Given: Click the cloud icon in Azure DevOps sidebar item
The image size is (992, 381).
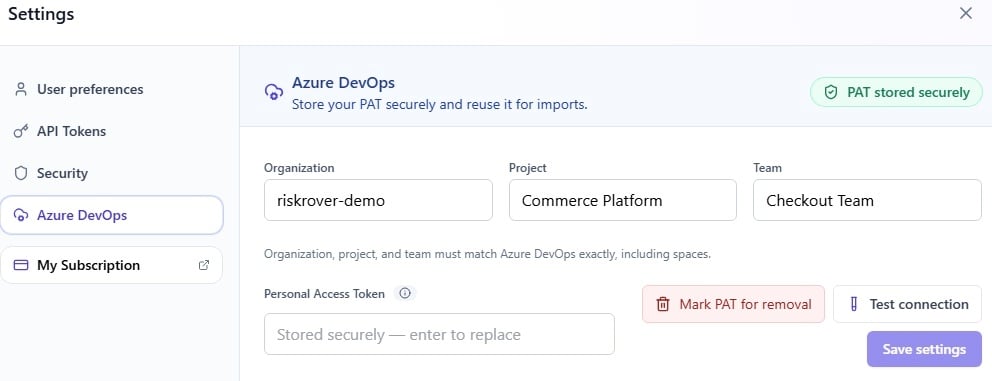Looking at the screenshot, I should [21, 215].
